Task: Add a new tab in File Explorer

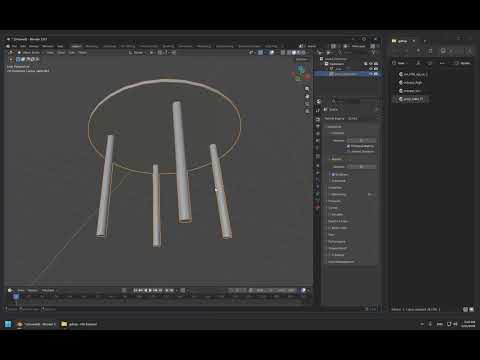Action: point(425,41)
